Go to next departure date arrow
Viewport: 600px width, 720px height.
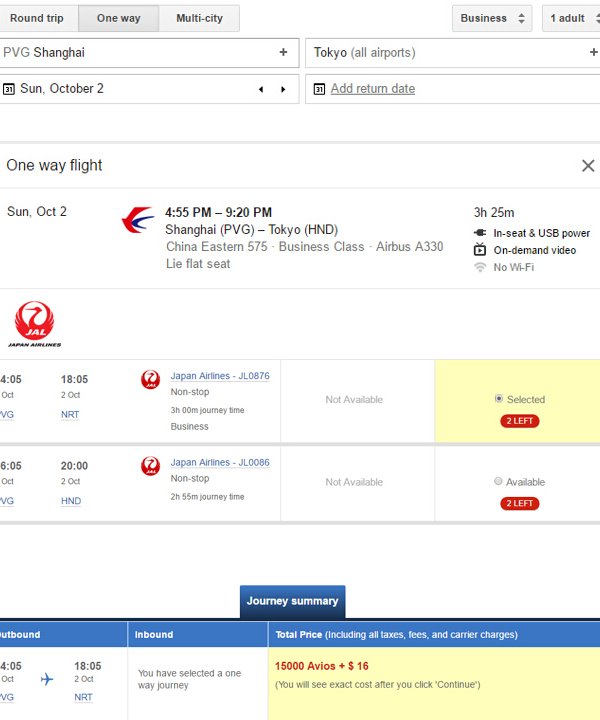283,89
